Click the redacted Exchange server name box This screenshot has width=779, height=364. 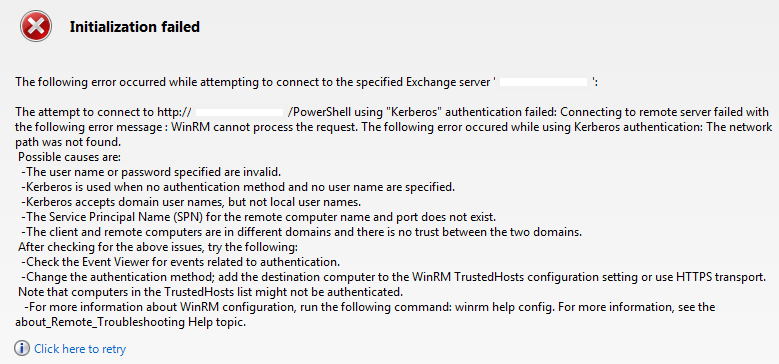544,82
